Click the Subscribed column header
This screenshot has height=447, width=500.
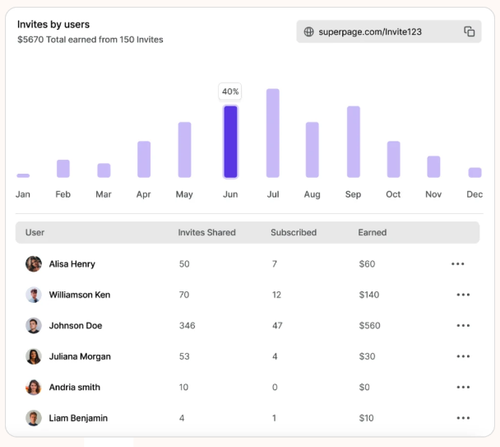click(x=293, y=232)
